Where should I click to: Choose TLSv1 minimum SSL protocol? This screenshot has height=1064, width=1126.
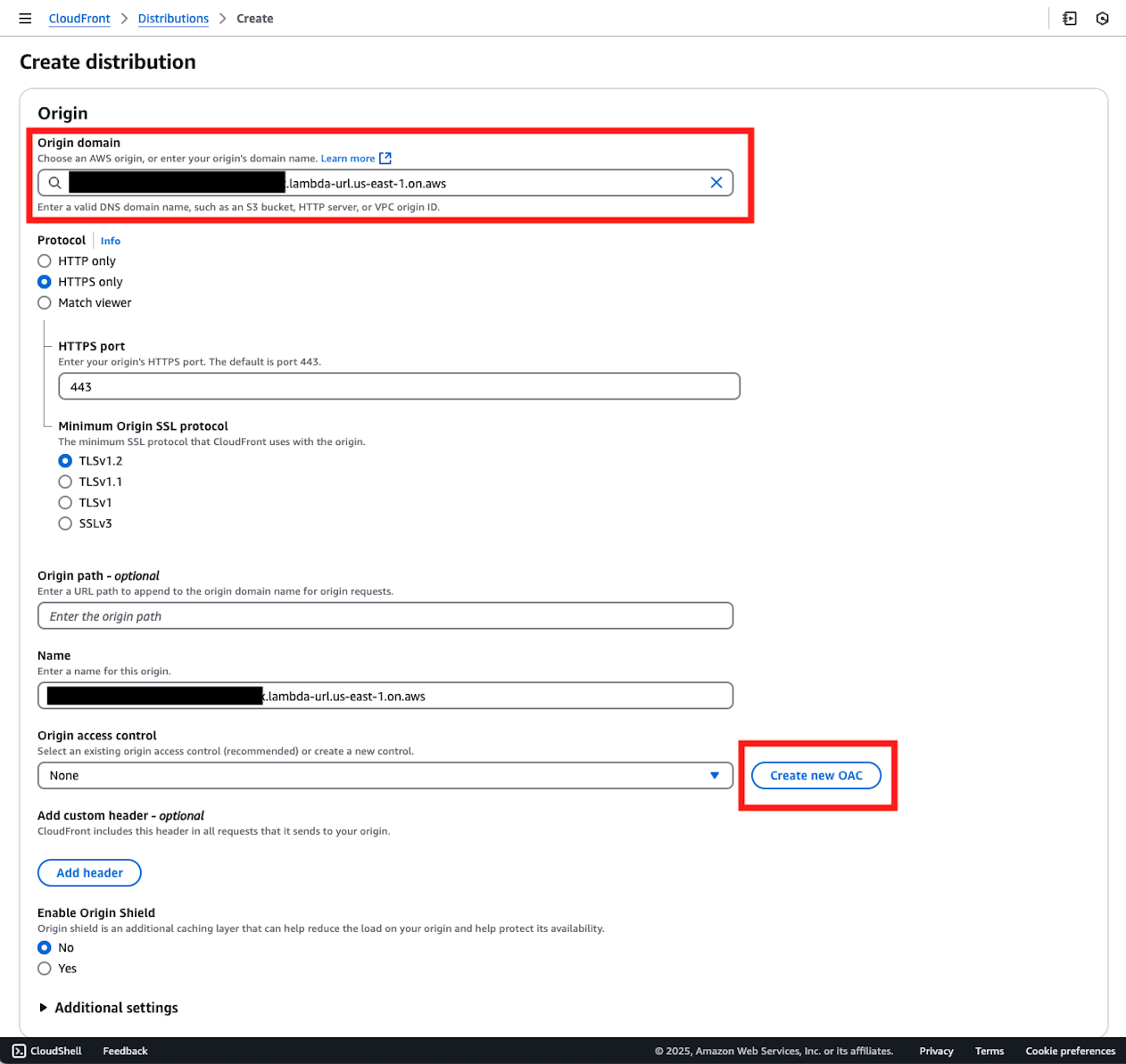point(65,503)
